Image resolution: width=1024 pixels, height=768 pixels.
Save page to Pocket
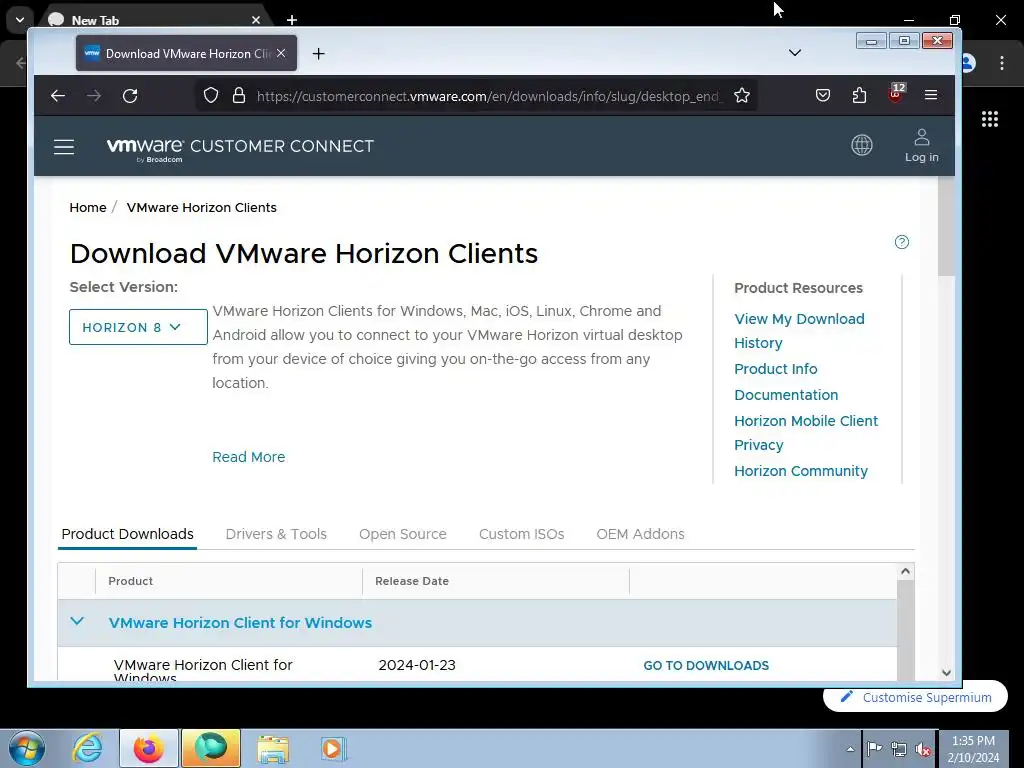click(823, 96)
